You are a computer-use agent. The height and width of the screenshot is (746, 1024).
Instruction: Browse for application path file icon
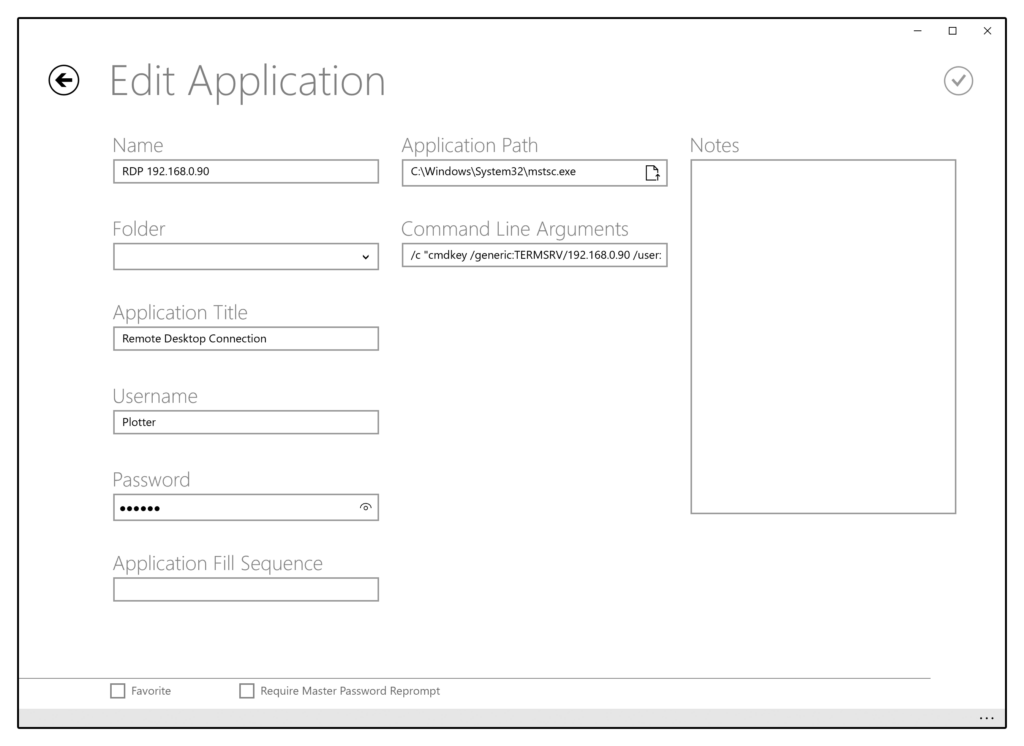pyautogui.click(x=652, y=172)
